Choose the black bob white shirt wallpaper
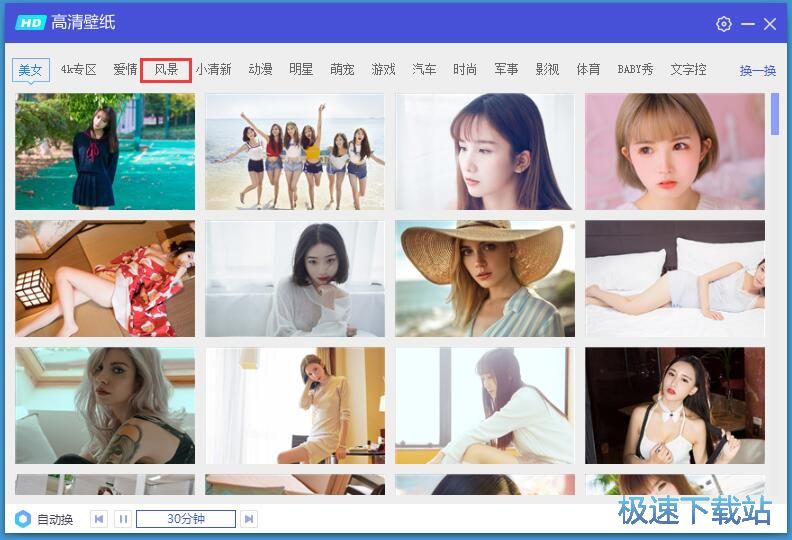 pos(295,278)
